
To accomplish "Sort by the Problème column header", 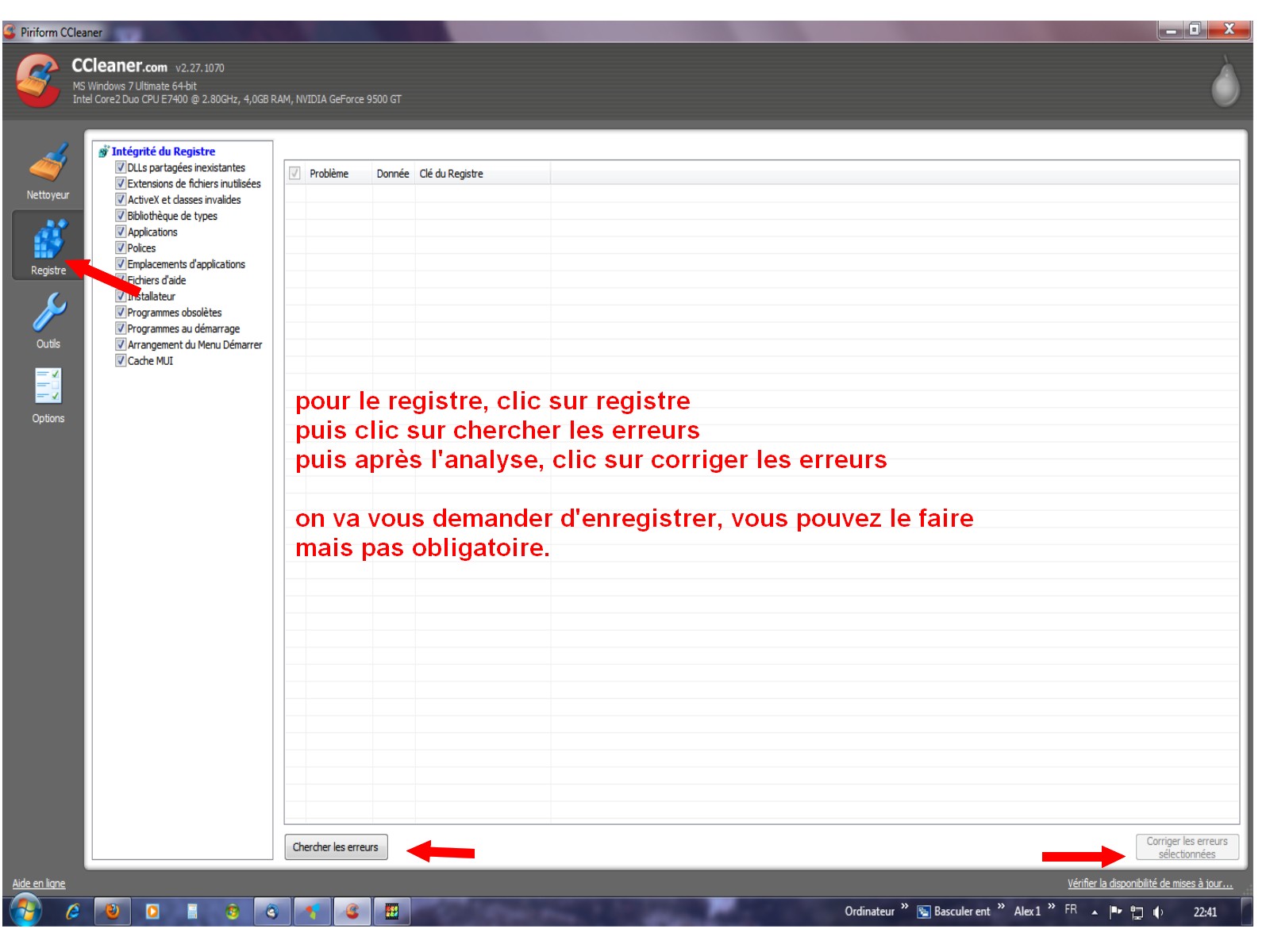I will (x=329, y=174).
